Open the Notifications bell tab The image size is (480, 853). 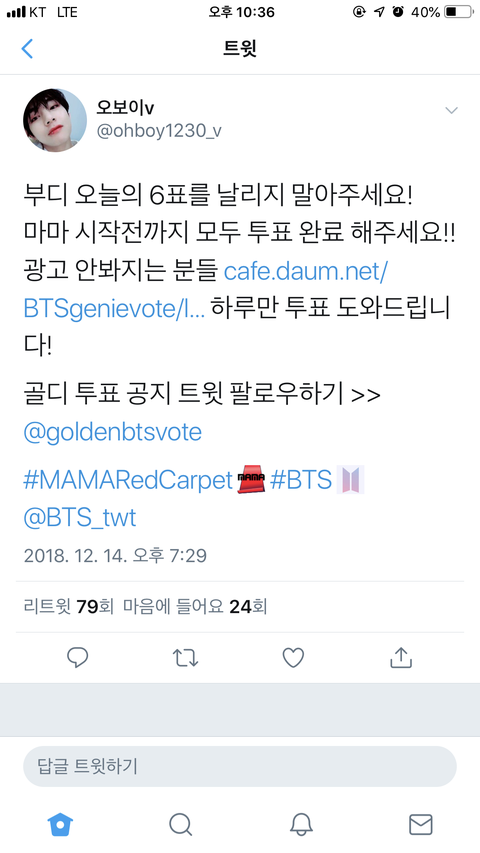(301, 825)
